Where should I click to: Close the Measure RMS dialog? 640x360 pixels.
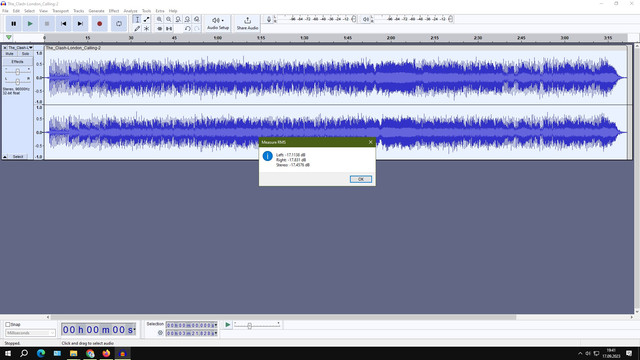tap(371, 142)
